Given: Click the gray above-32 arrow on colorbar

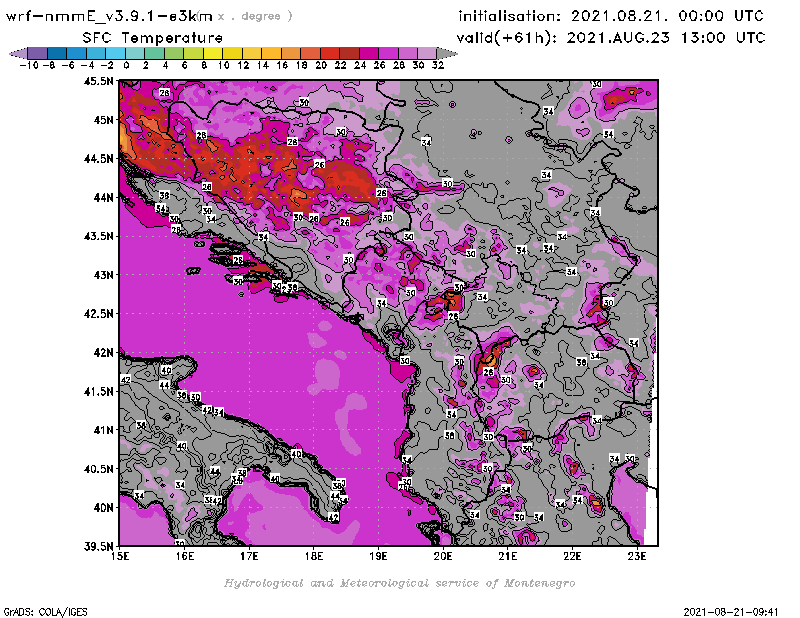Looking at the screenshot, I should [x=449, y=52].
